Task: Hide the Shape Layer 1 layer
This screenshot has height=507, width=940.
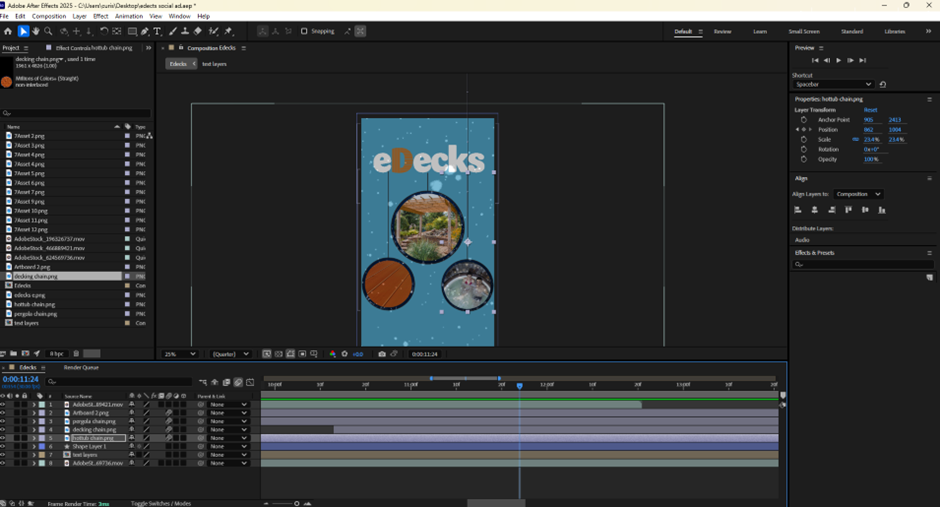Action: [x=3, y=446]
